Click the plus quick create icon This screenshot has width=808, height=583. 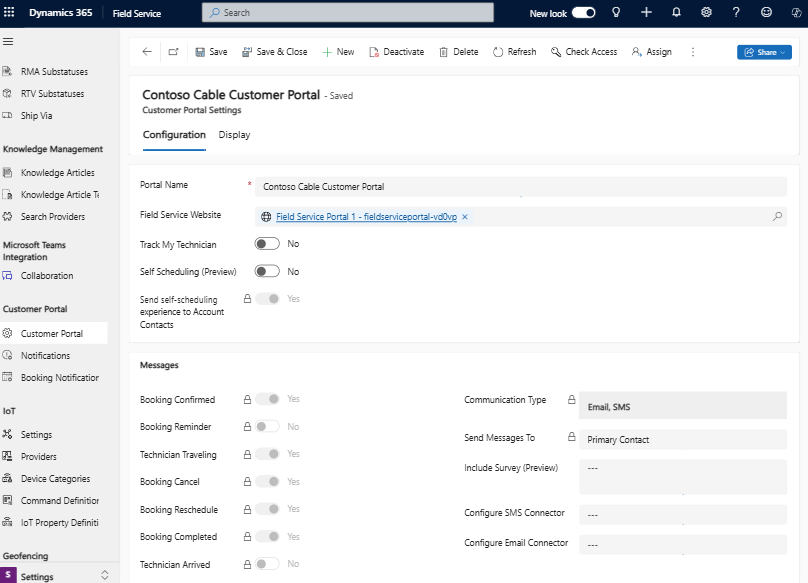[646, 13]
